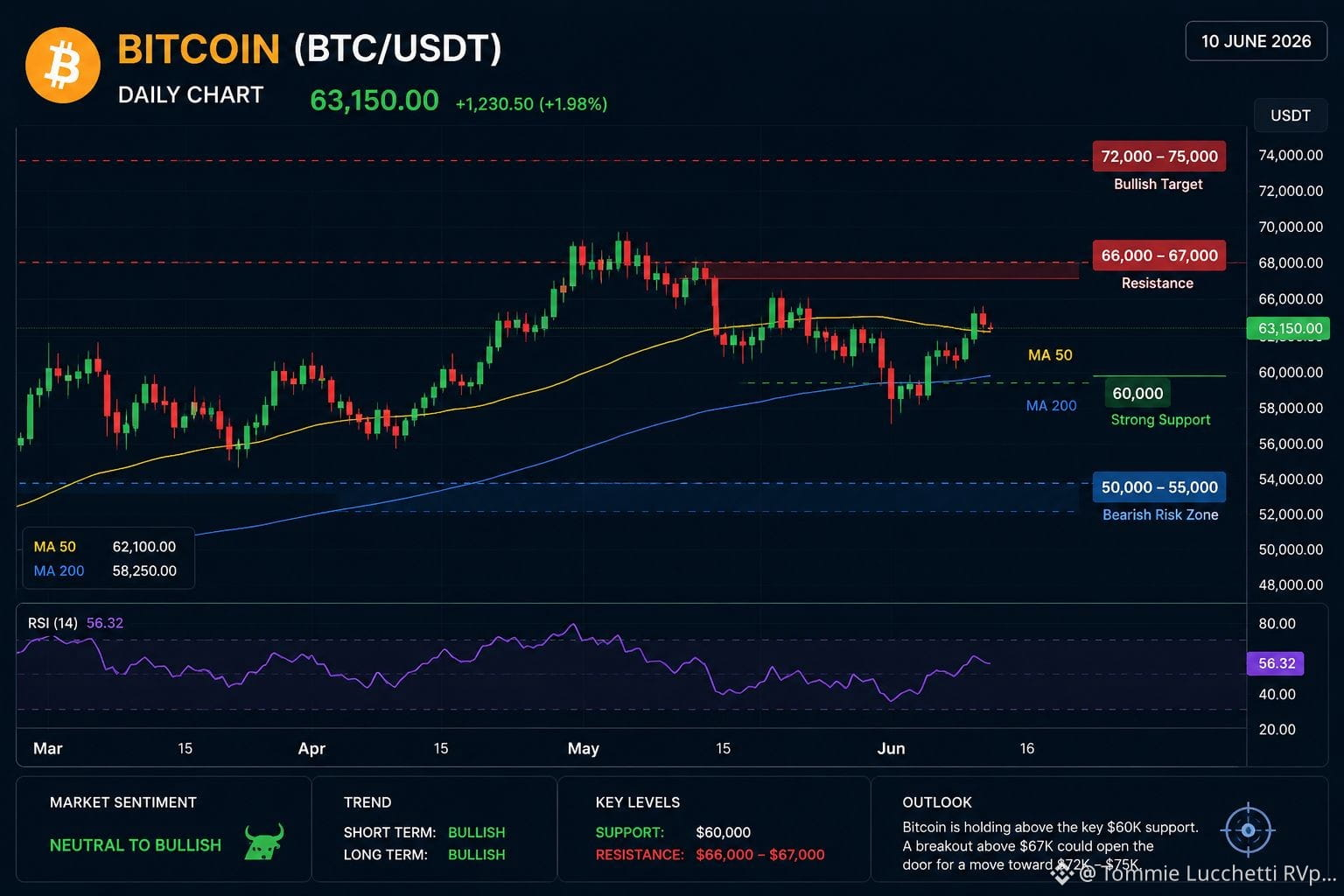Image resolution: width=1344 pixels, height=896 pixels.
Task: Click the MA 200 value 58,250.00 in legend
Action: tap(144, 571)
